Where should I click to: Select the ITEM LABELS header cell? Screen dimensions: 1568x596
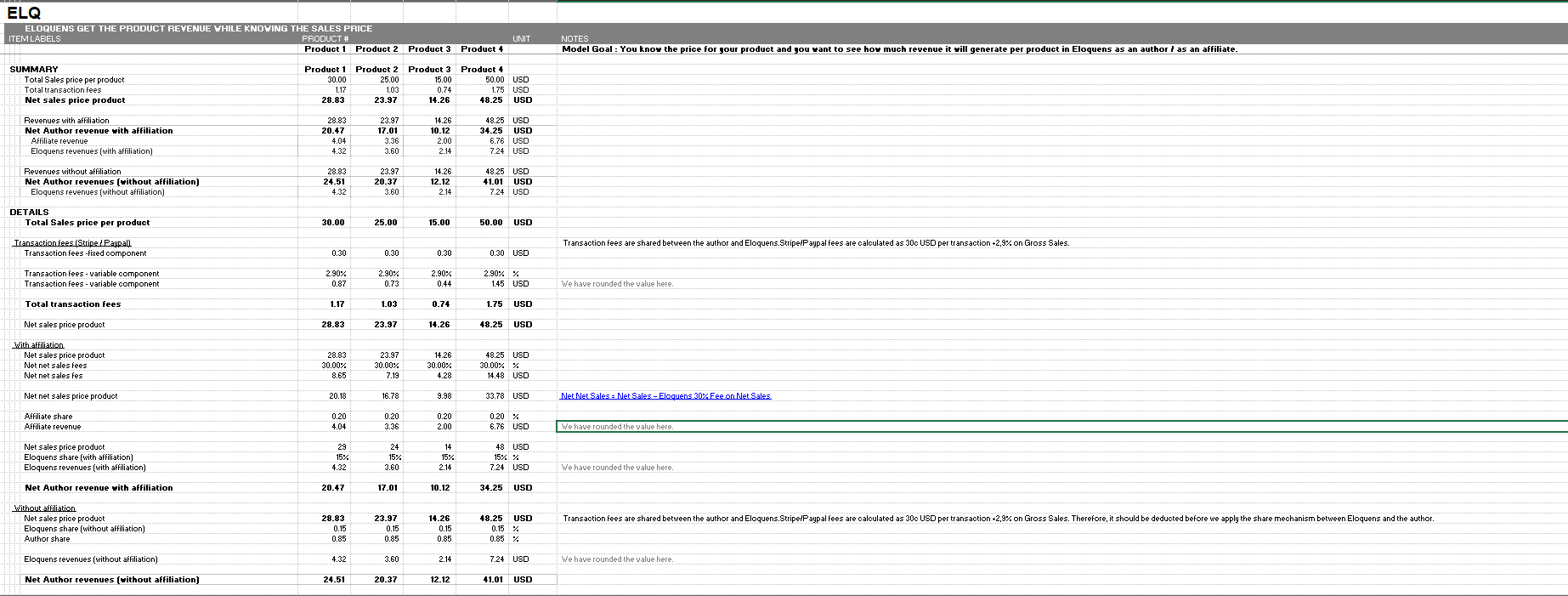tap(35, 39)
